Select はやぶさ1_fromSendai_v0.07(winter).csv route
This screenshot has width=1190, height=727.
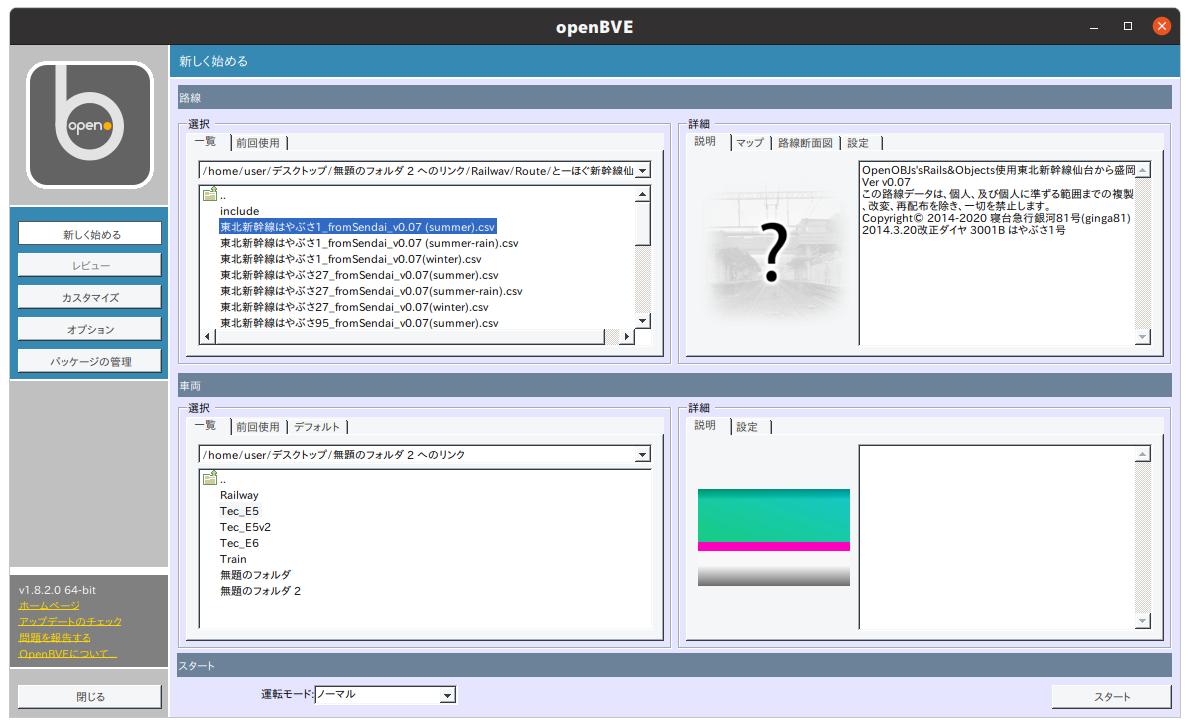point(351,259)
